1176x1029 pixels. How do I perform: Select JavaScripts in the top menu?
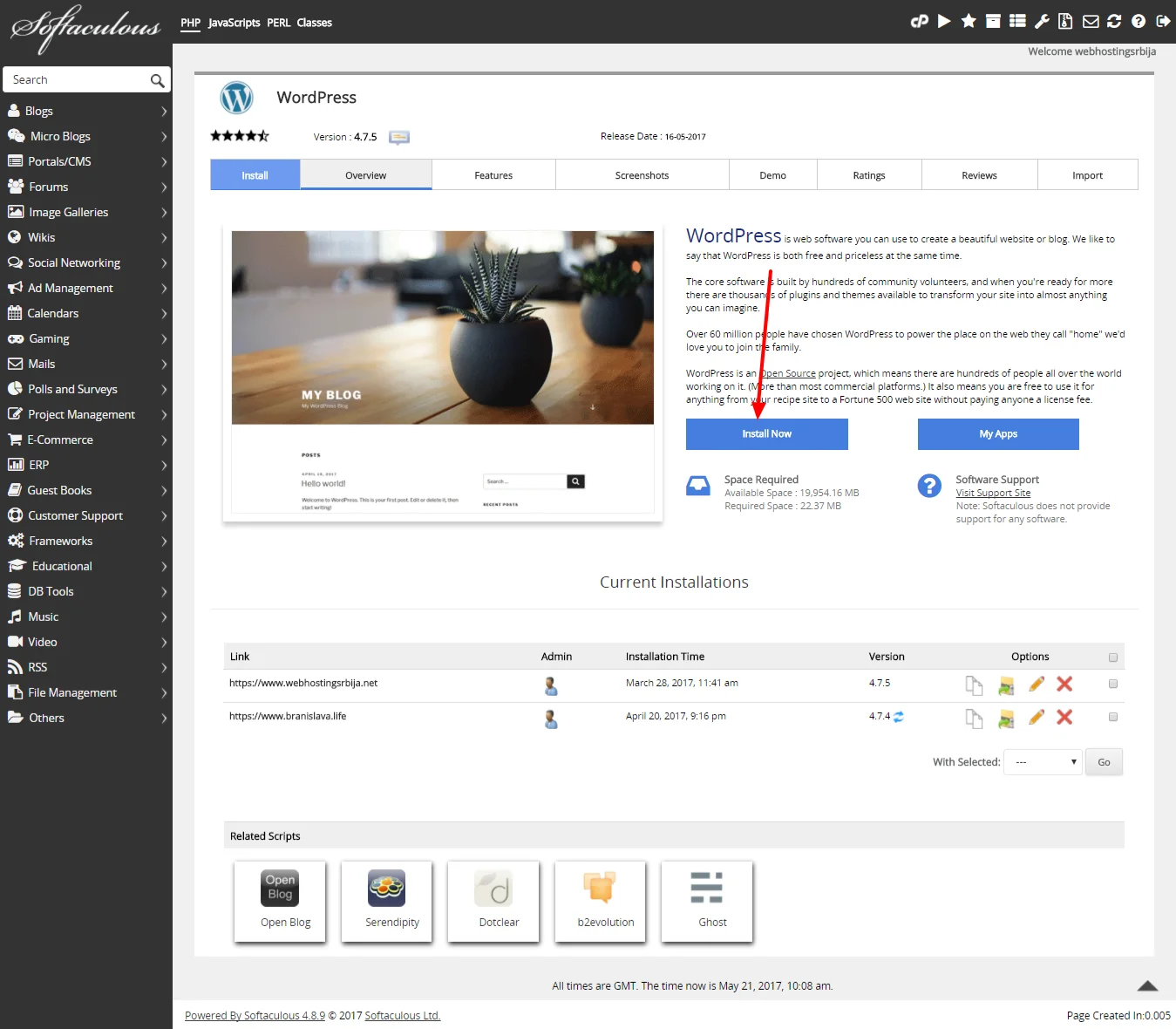(x=234, y=23)
